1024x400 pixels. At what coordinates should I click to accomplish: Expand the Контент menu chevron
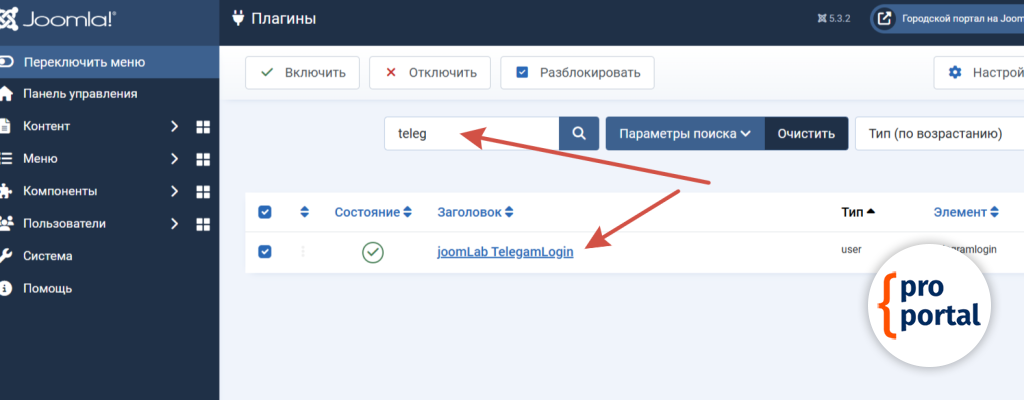click(174, 127)
